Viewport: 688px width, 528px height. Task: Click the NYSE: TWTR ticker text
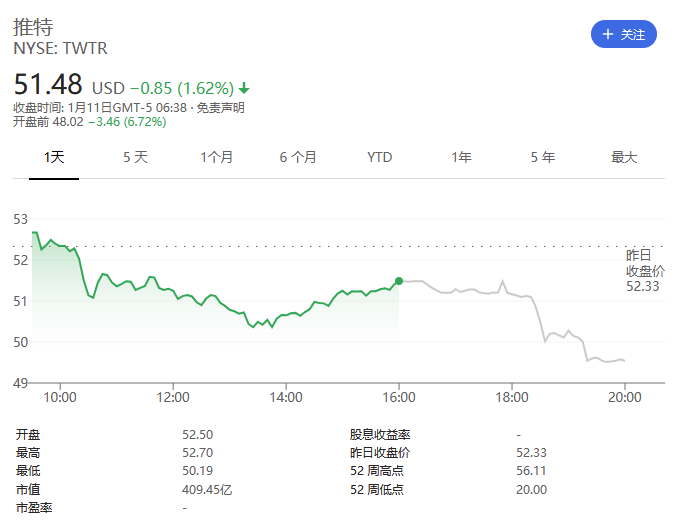click(x=60, y=48)
